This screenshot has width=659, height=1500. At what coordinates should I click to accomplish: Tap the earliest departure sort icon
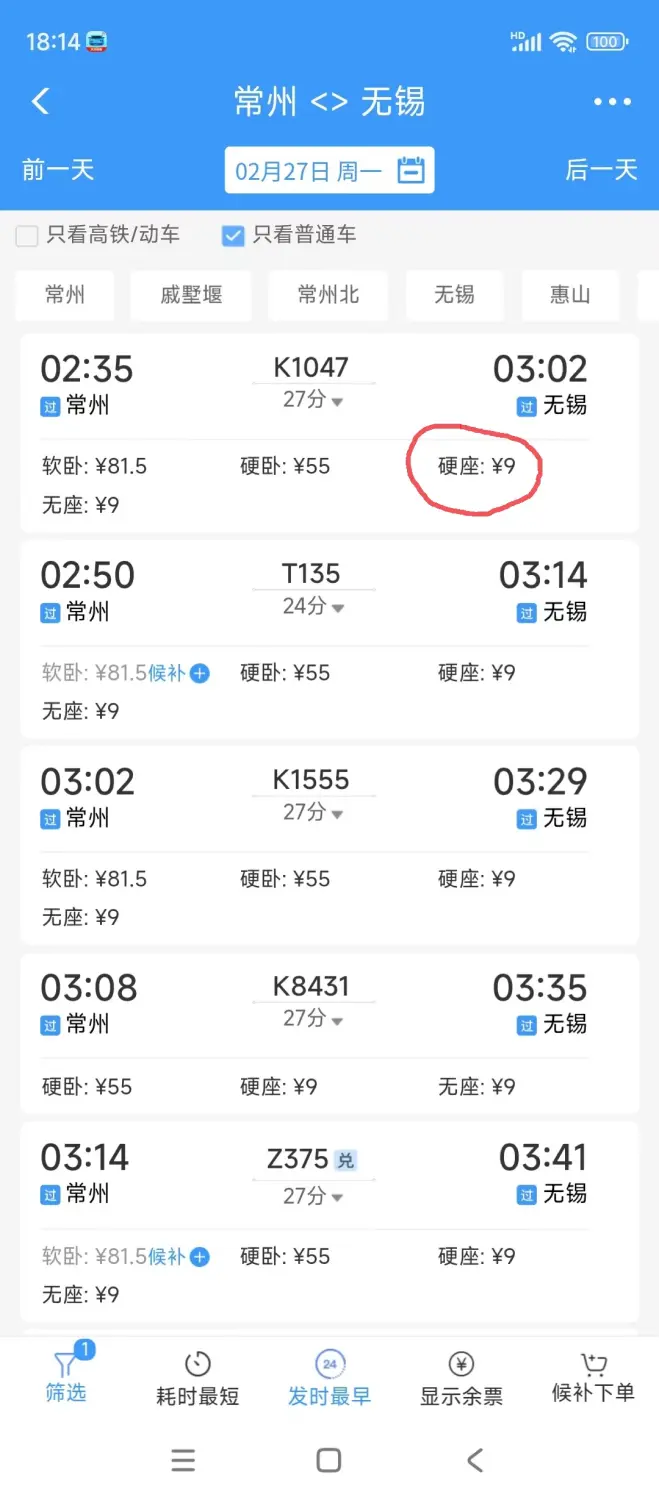pyautogui.click(x=329, y=1364)
